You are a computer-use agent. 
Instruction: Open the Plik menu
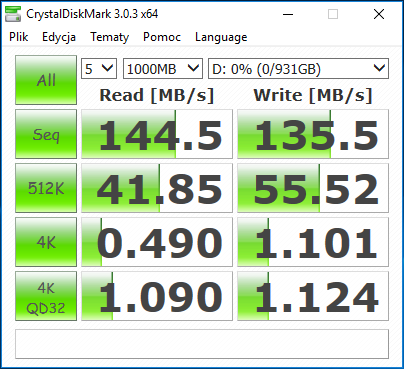click(x=19, y=37)
